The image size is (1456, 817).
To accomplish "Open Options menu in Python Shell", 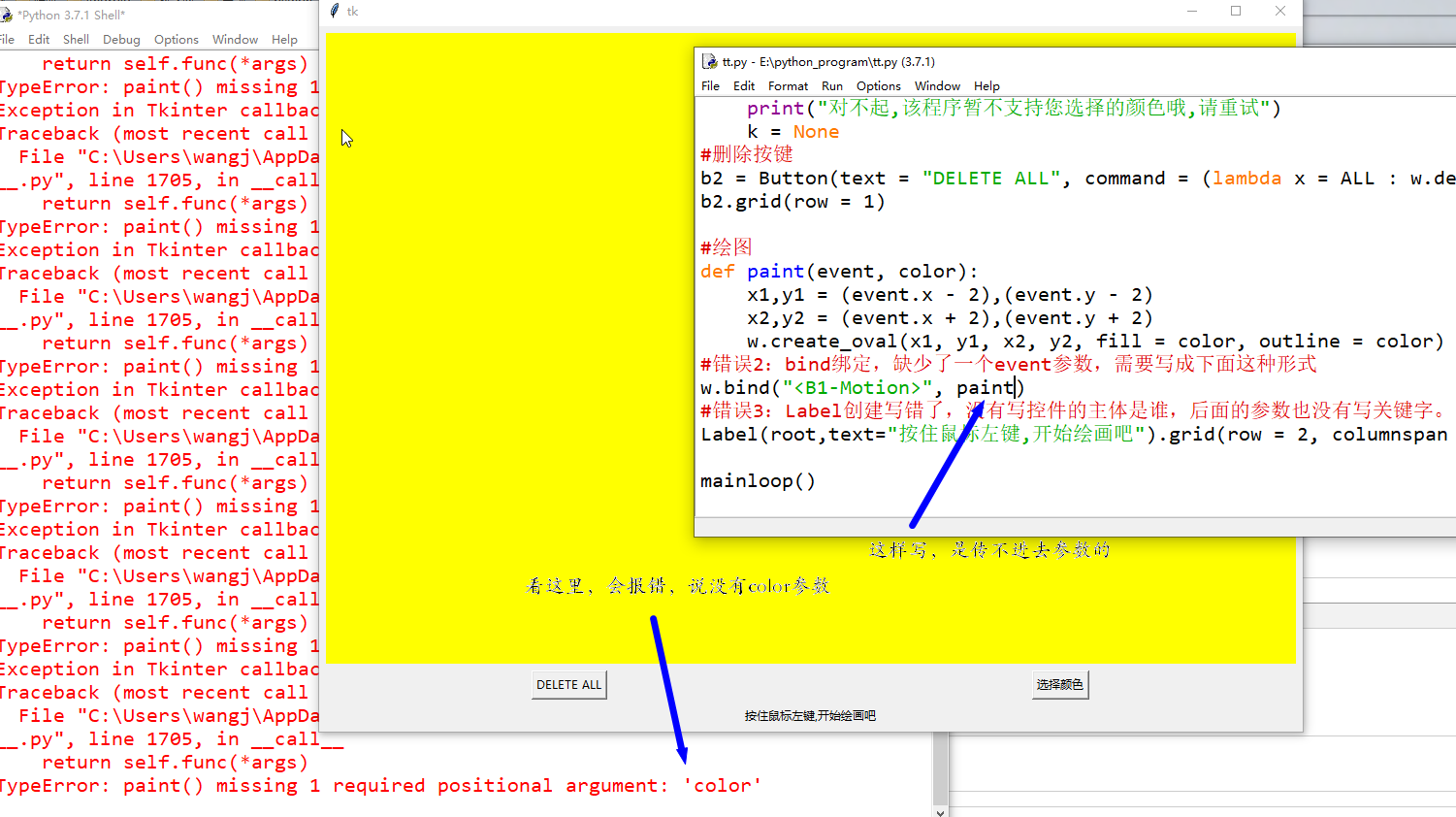I will coord(177,40).
